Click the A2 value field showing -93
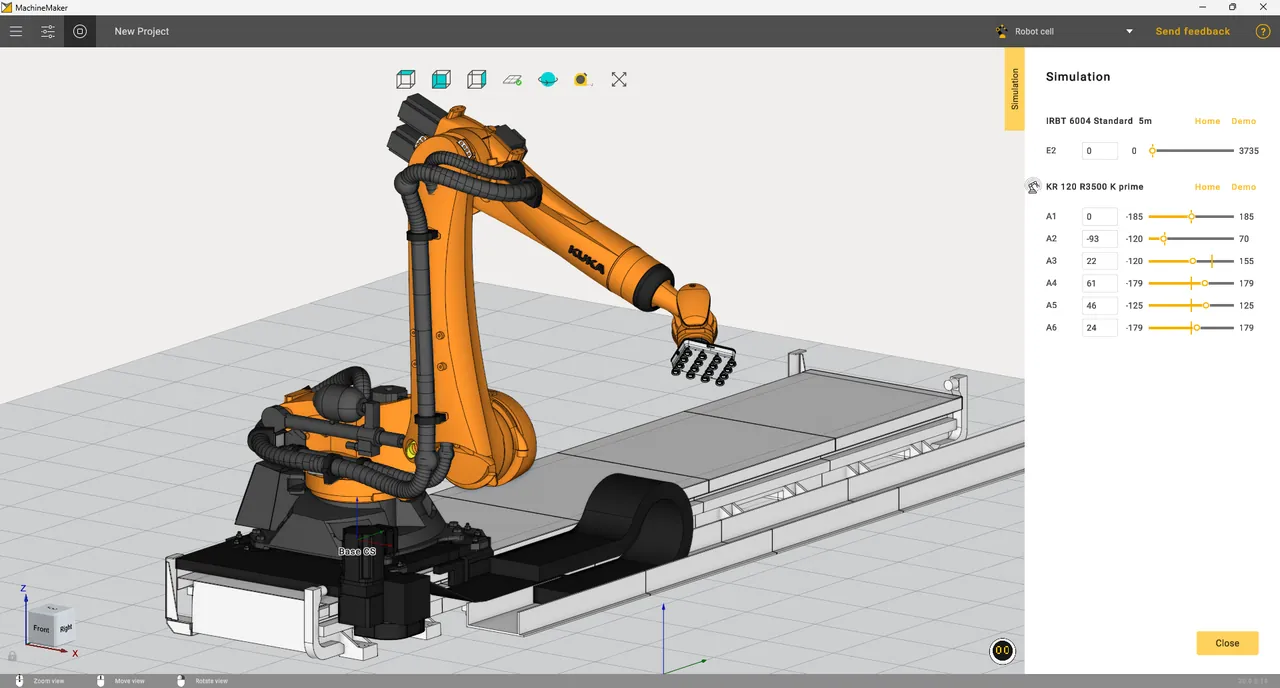Screen dimensions: 1280x688 pos(1099,239)
